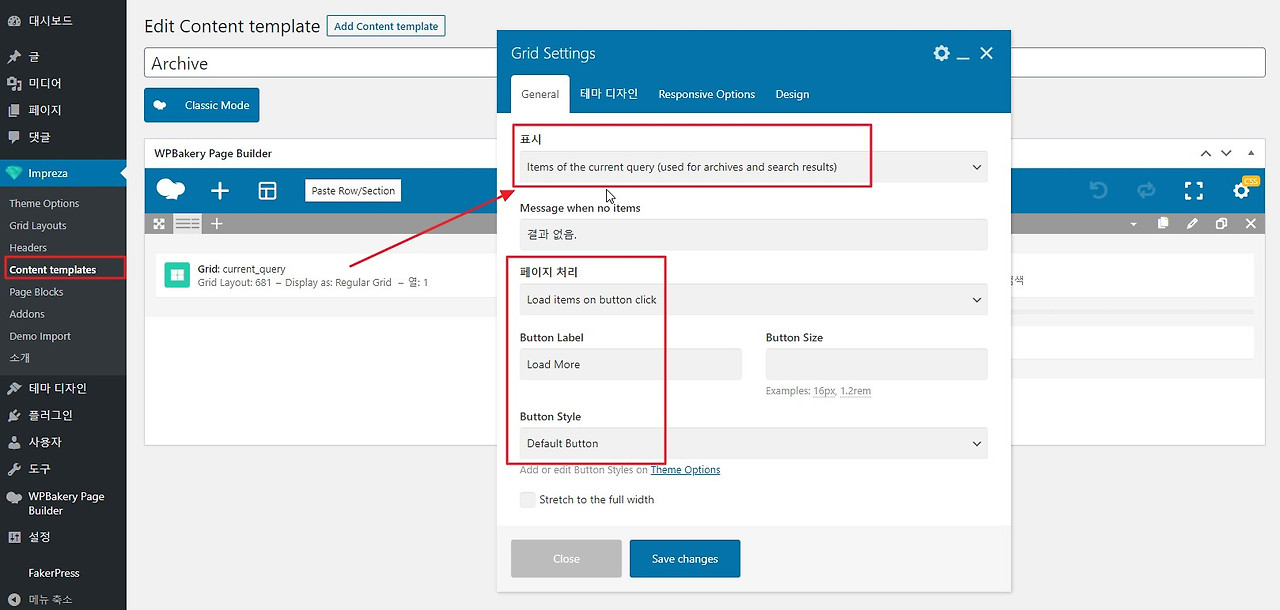The width and height of the screenshot is (1280, 610).
Task: Click the Close button in Grid Settings
Action: click(566, 558)
